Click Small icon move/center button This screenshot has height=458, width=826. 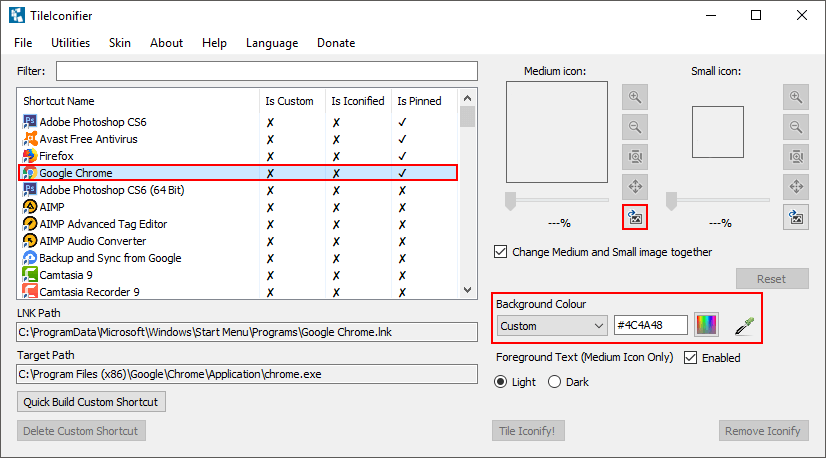click(796, 187)
